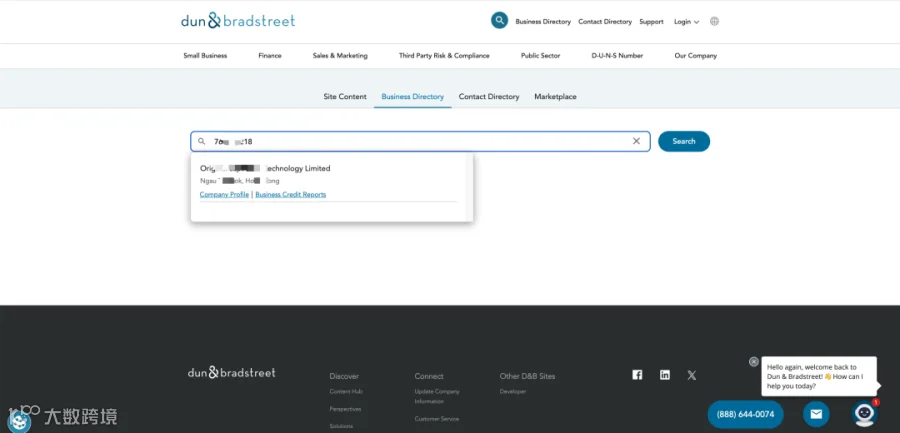Open the footer Perspectives link

[x=345, y=409]
